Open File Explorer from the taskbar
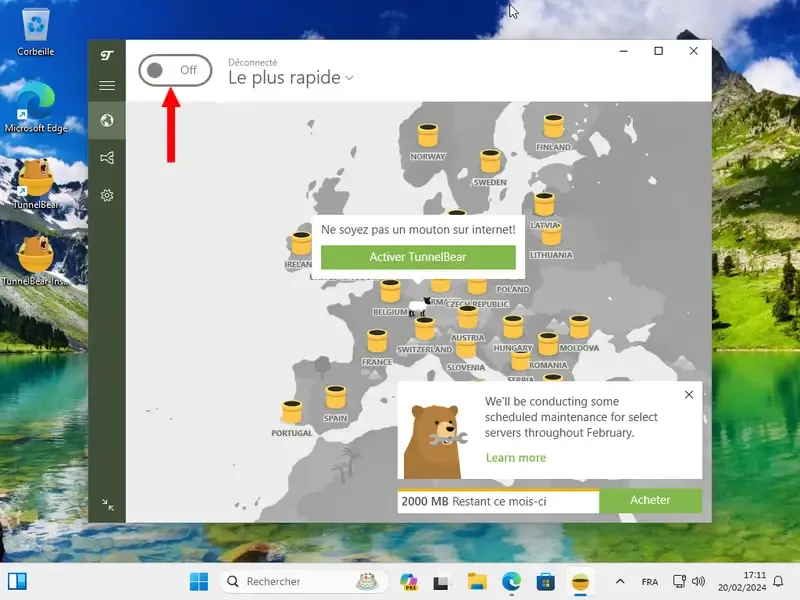800x600 pixels. click(477, 581)
